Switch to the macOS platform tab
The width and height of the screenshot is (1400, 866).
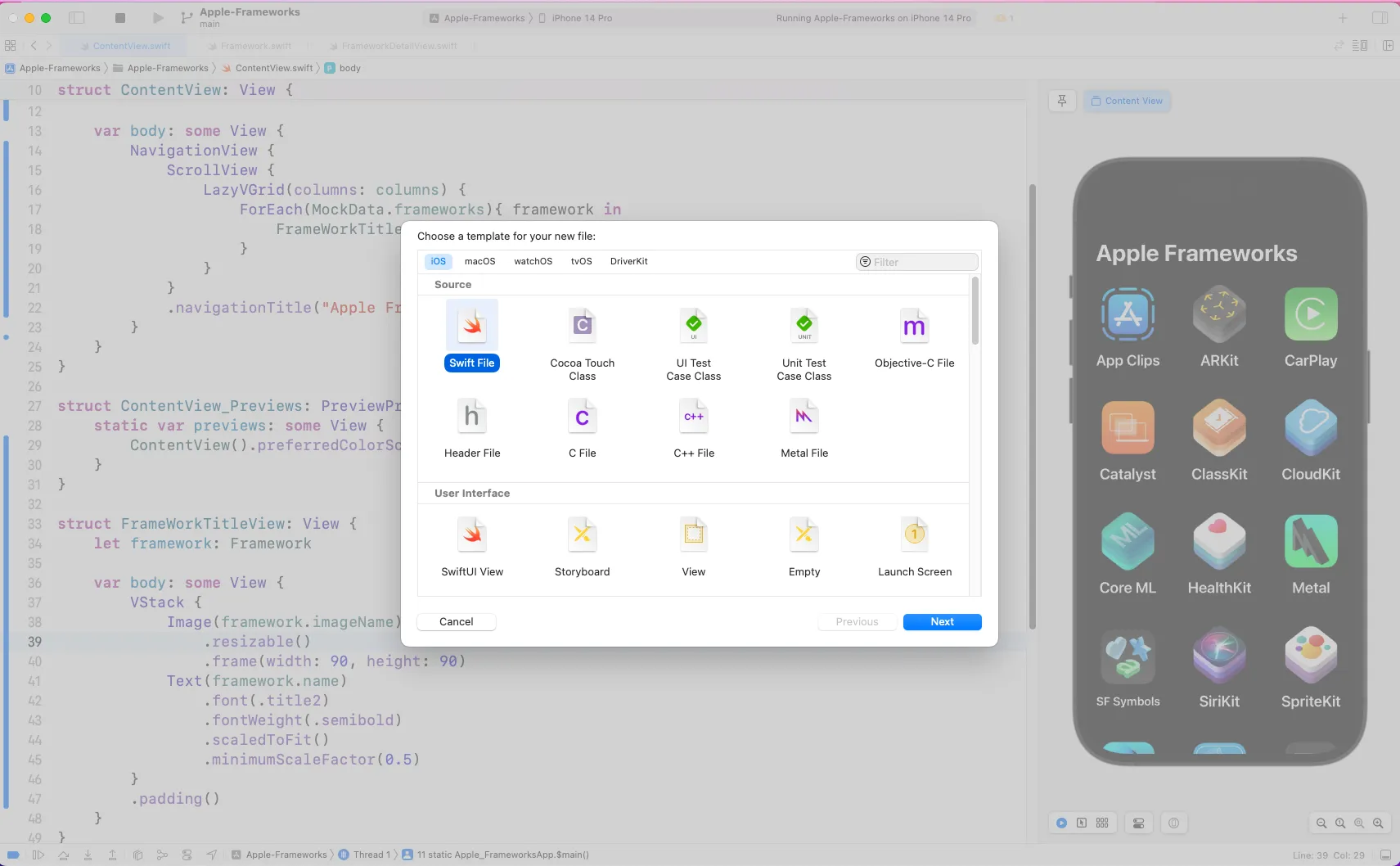(479, 261)
